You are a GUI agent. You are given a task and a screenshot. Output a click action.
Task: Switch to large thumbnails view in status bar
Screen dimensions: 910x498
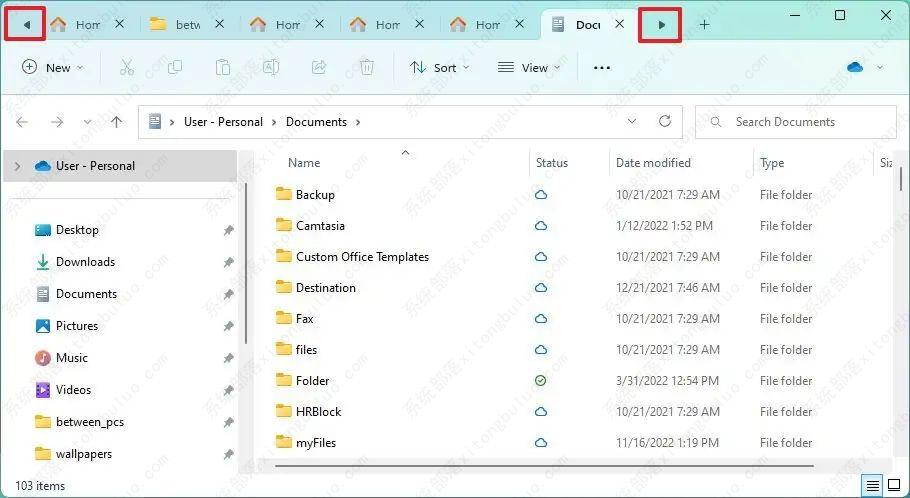pos(894,486)
